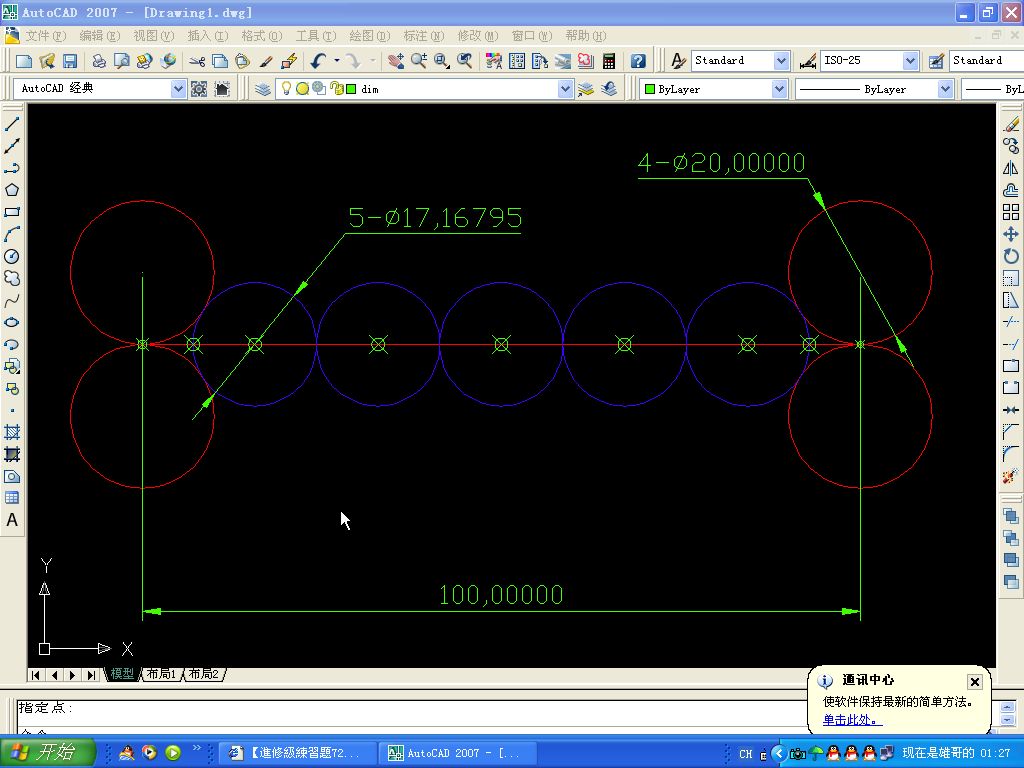The height and width of the screenshot is (768, 1024).
Task: Click the 4-Ø20,00000 leader text
Action: [x=722, y=163]
